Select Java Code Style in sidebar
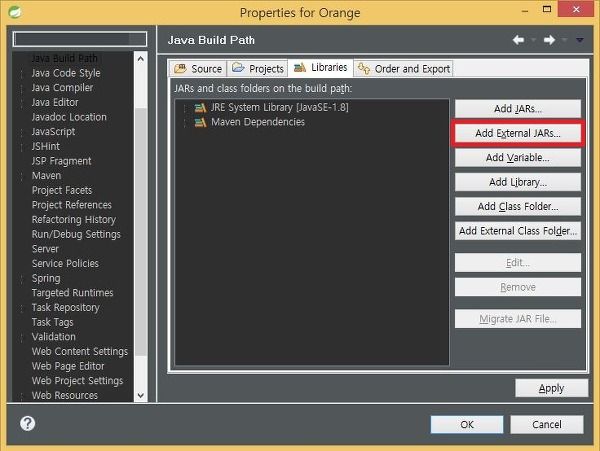The width and height of the screenshot is (600, 451). point(66,73)
